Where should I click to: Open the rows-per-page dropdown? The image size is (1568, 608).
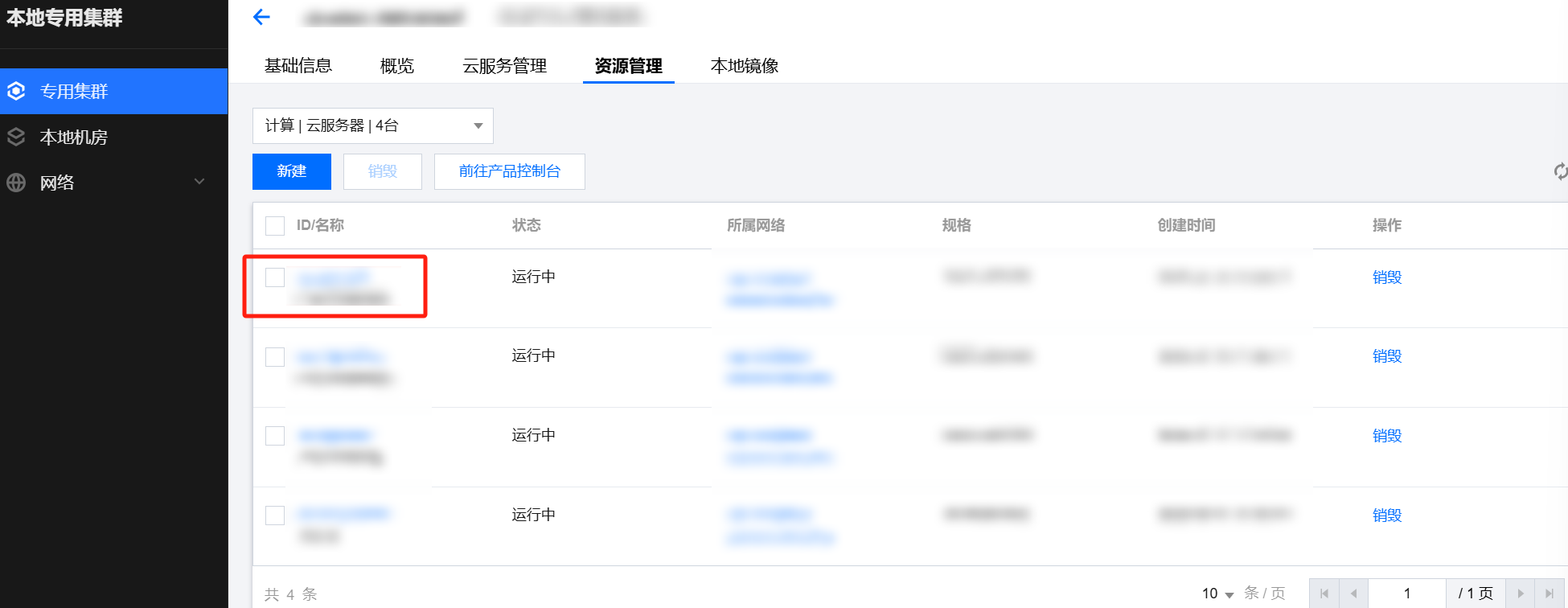[1218, 594]
